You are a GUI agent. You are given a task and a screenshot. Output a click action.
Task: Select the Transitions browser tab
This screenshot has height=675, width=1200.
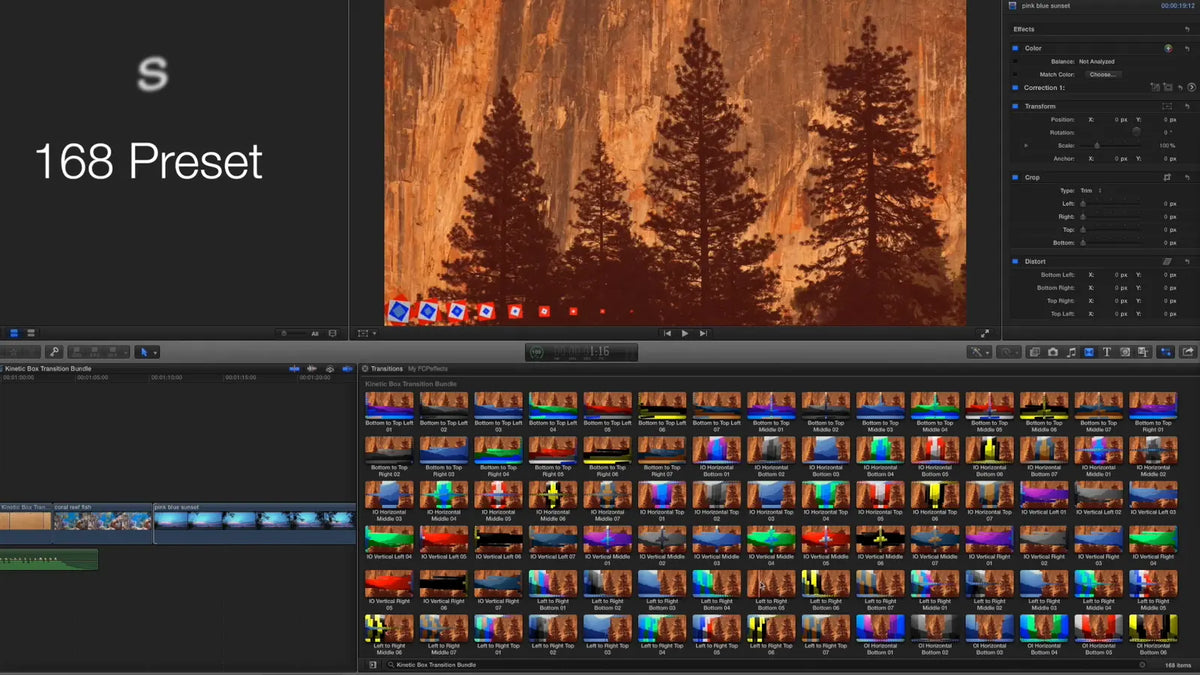point(386,369)
